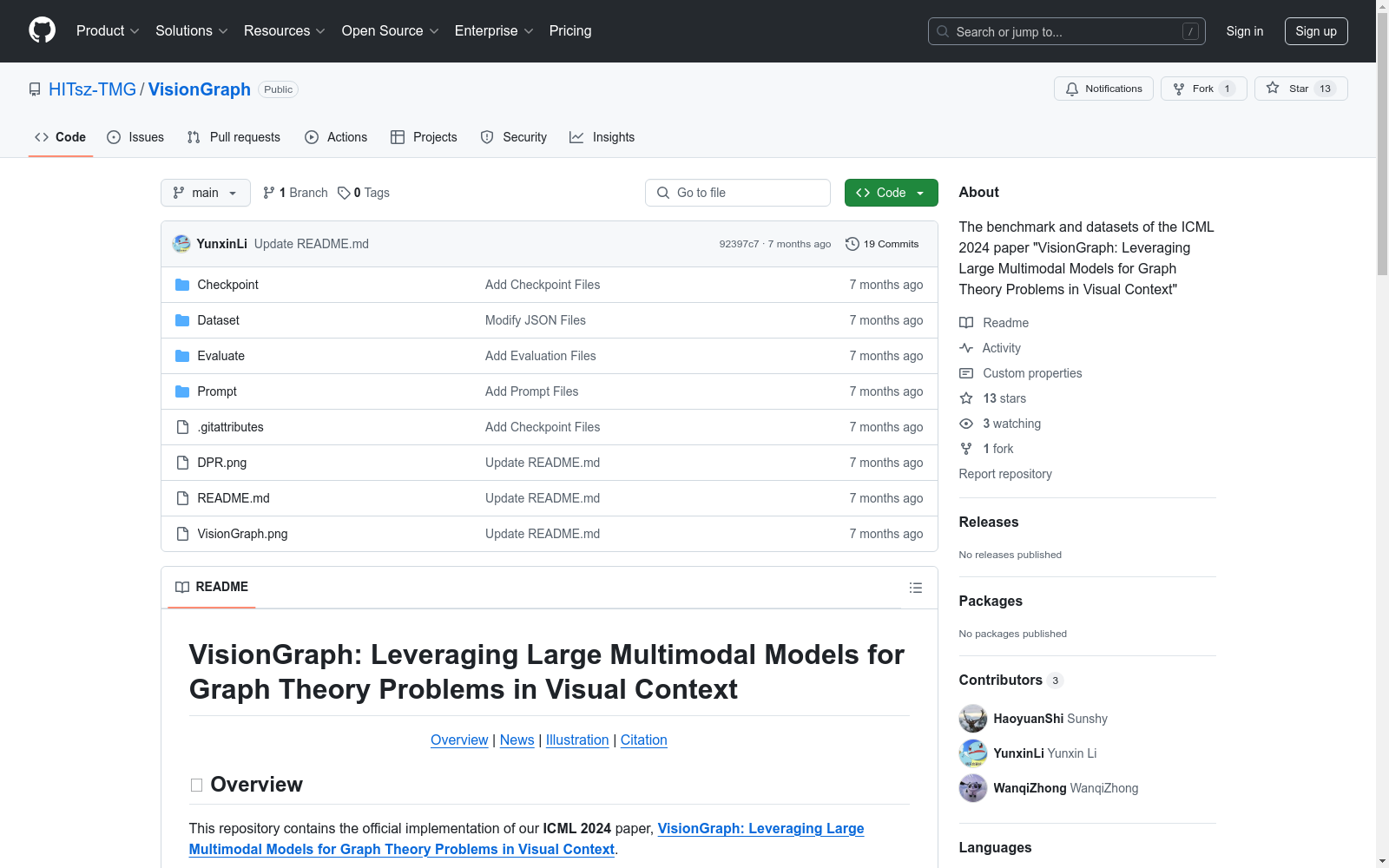Jump to the Illustration section link
Screen dimensions: 1389x868
[x=577, y=740]
